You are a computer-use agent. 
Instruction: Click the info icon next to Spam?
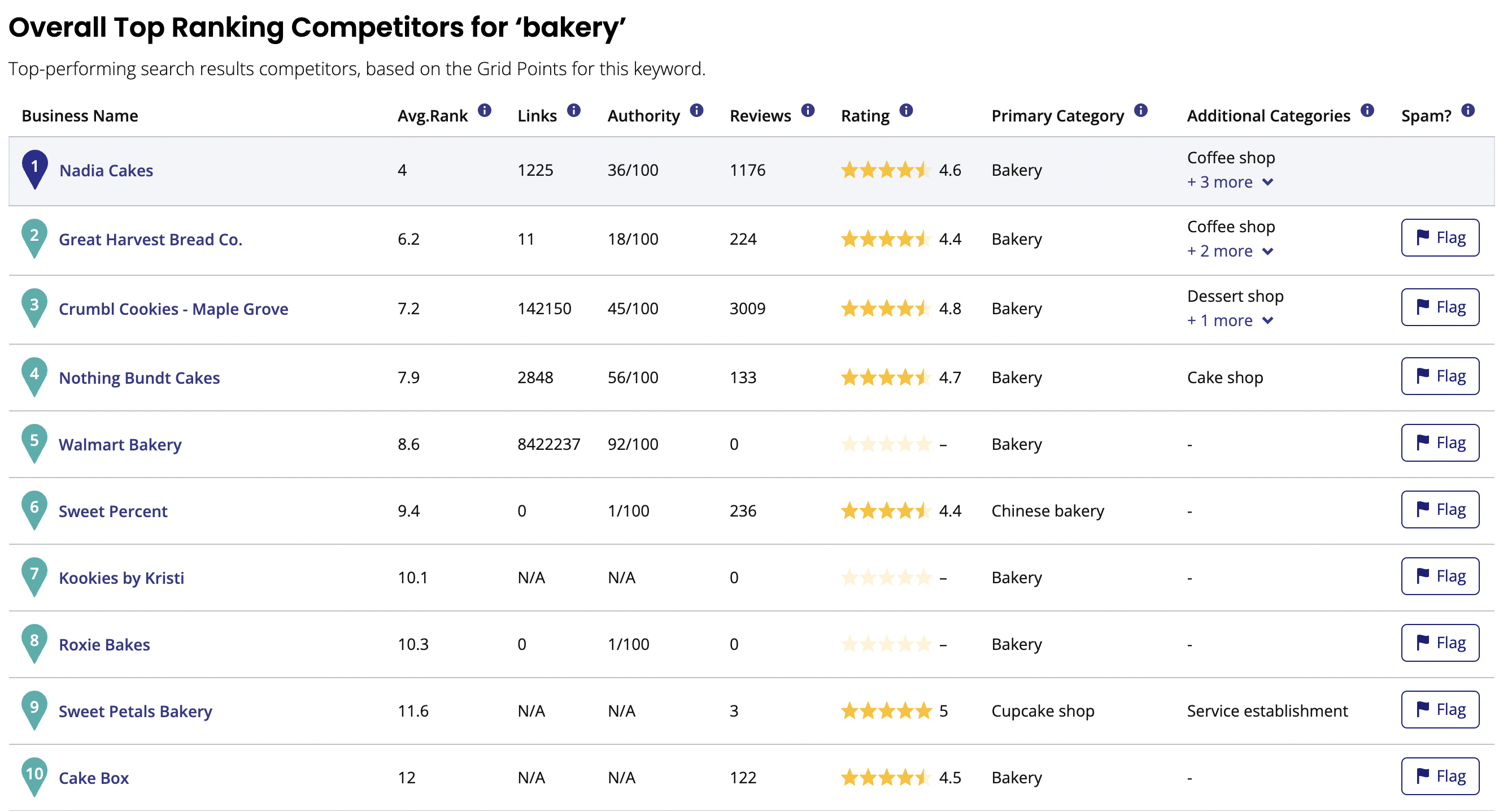[1467, 110]
